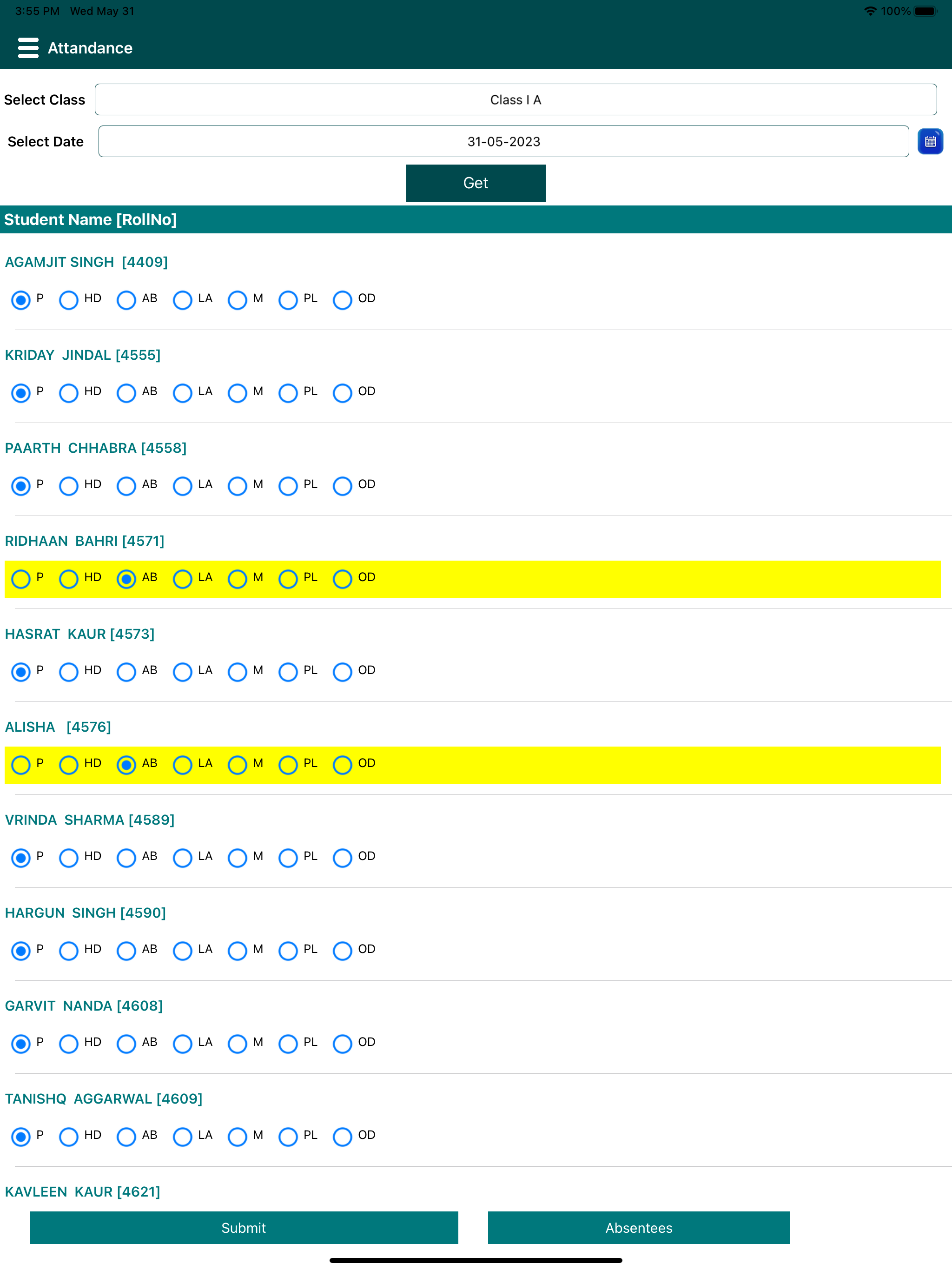Viewport: 952px width, 1270px height.
Task: Click student name RIDHAAN BAHRI [4571]
Action: (x=85, y=542)
